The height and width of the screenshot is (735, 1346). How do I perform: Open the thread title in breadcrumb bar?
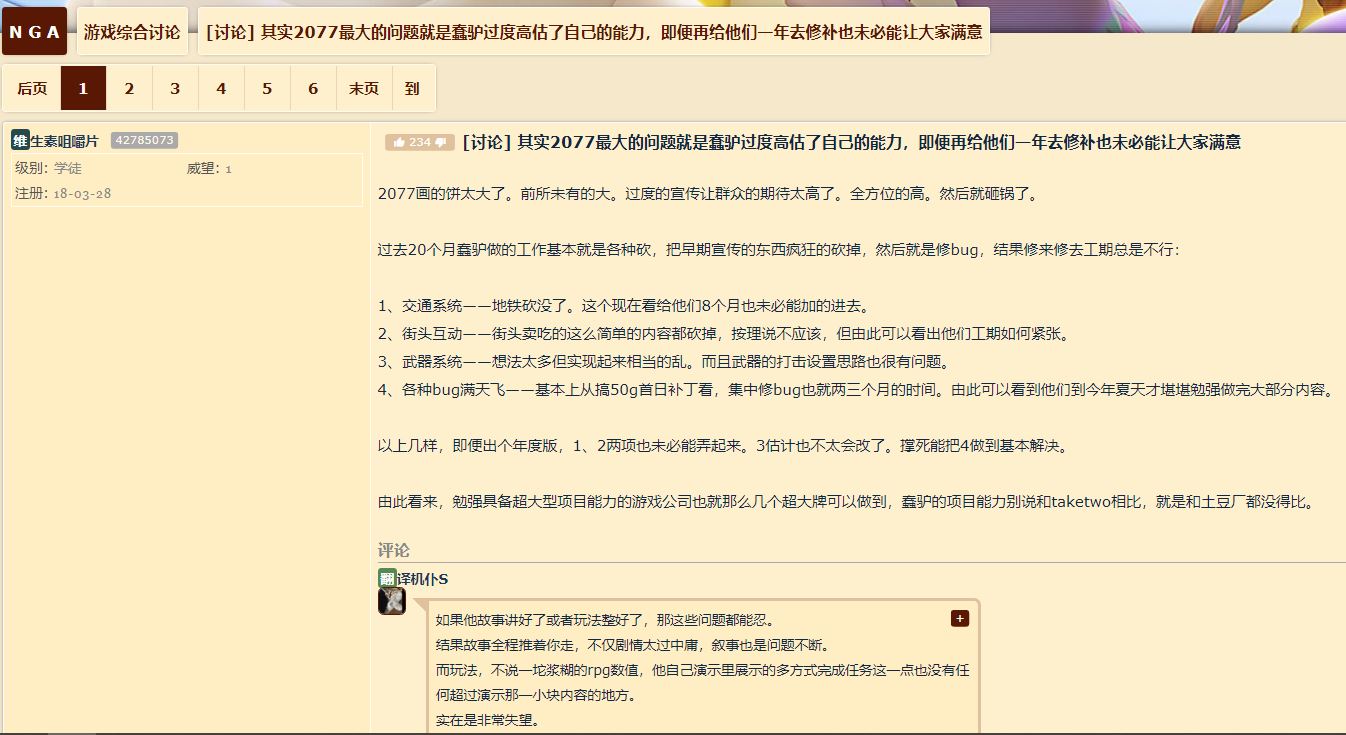[594, 32]
